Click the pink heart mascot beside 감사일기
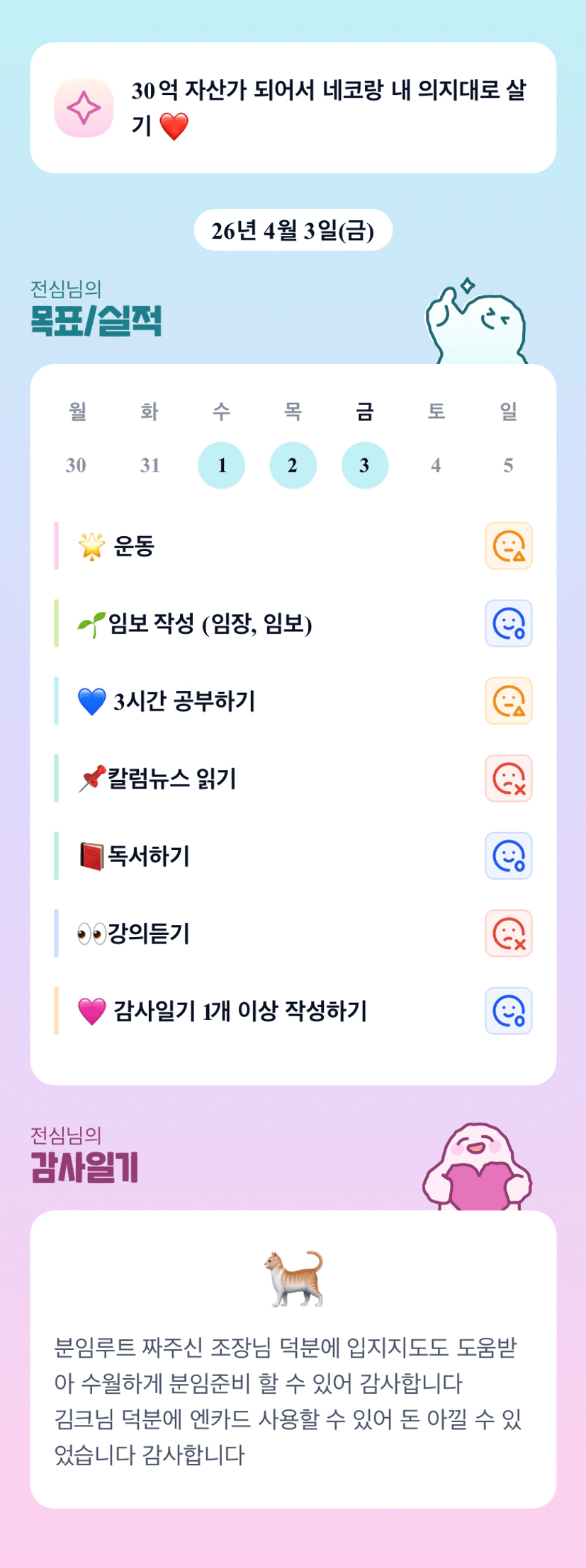The image size is (586, 1568). point(477,1166)
